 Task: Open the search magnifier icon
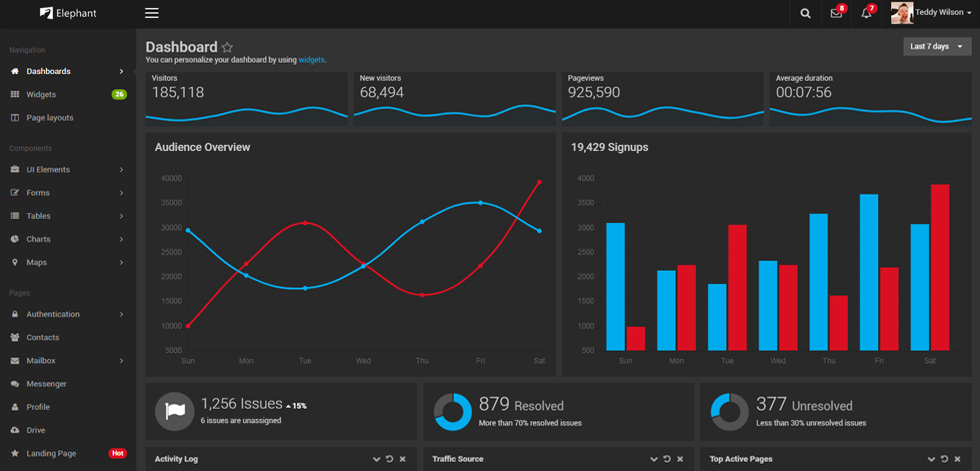805,13
